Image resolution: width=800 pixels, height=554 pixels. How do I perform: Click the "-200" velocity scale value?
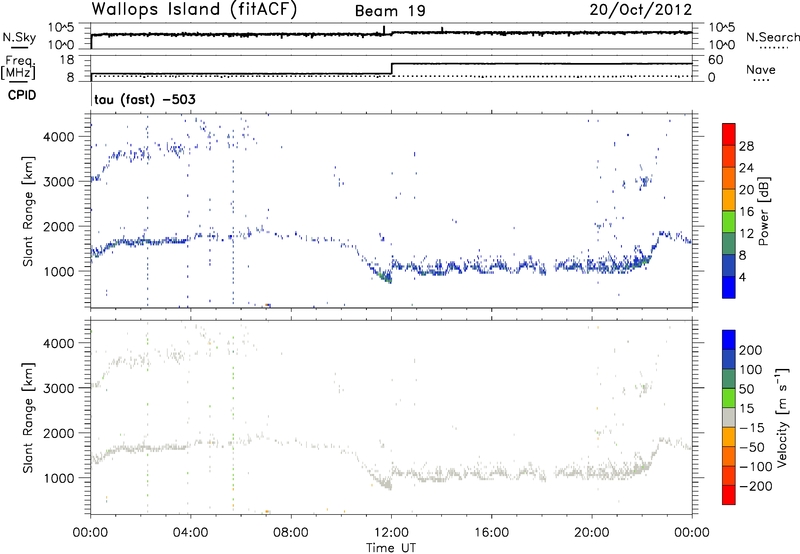click(x=756, y=486)
